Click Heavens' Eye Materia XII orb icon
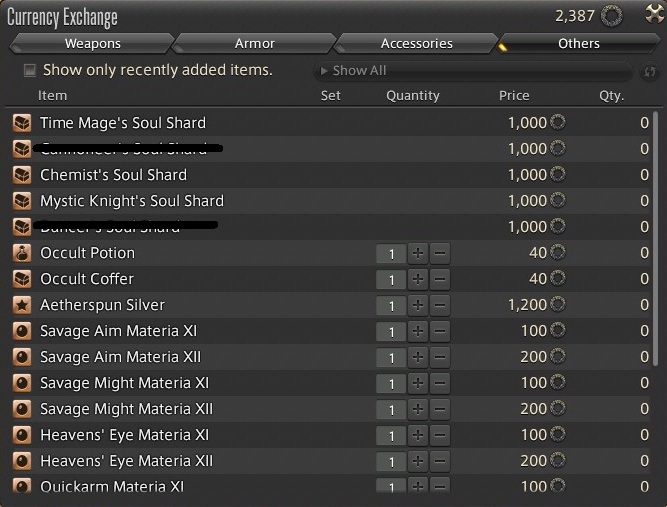 22,461
